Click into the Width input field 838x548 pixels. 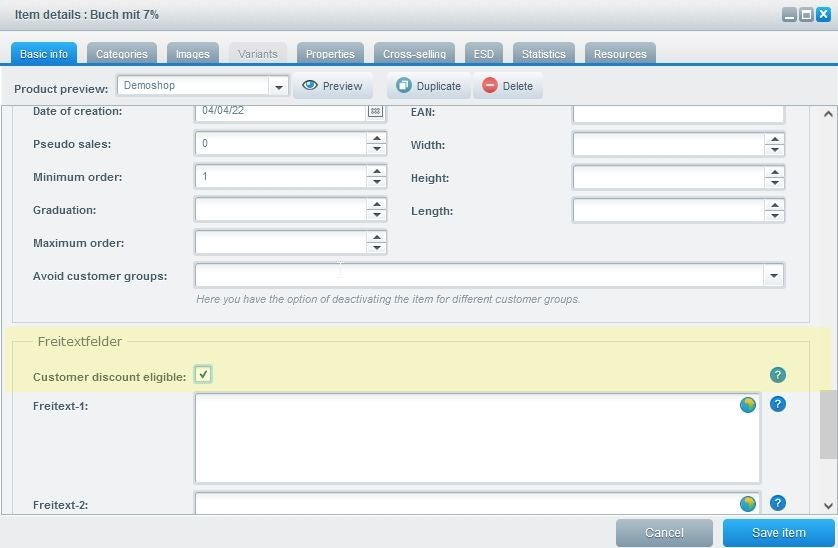point(669,144)
